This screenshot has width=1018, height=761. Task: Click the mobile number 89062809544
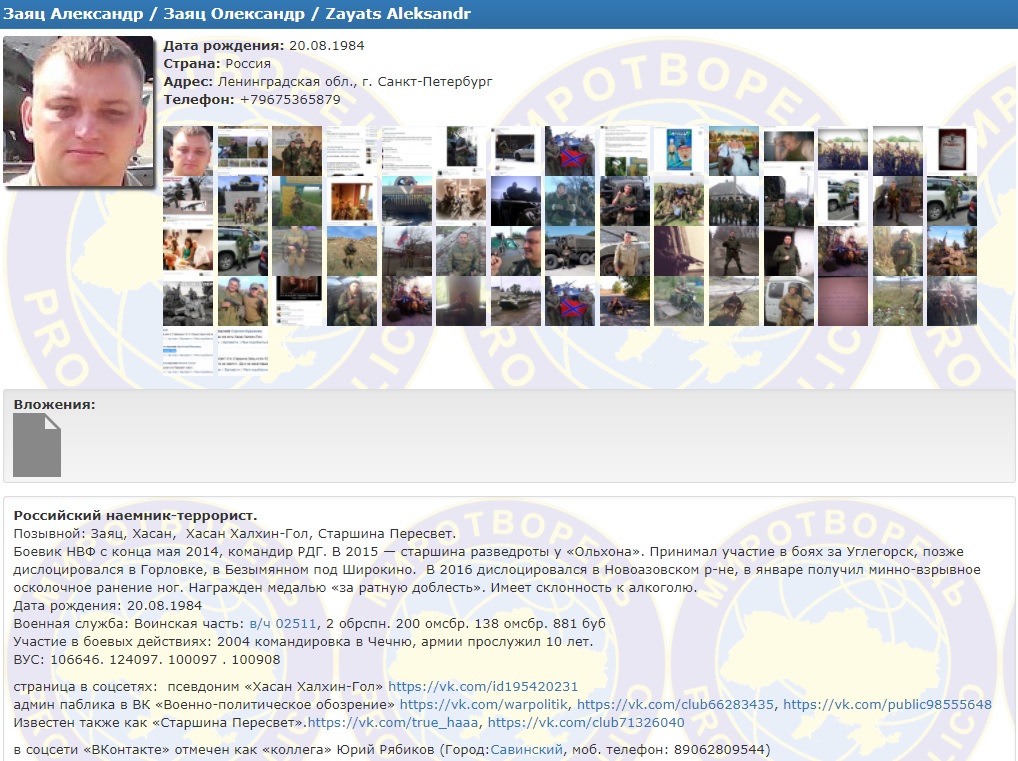pyautogui.click(x=719, y=749)
